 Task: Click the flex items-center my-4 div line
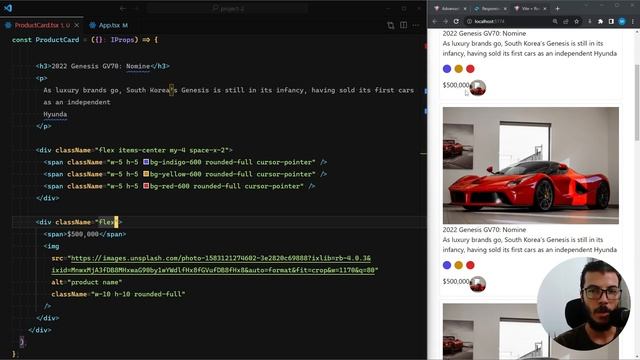click(x=134, y=150)
